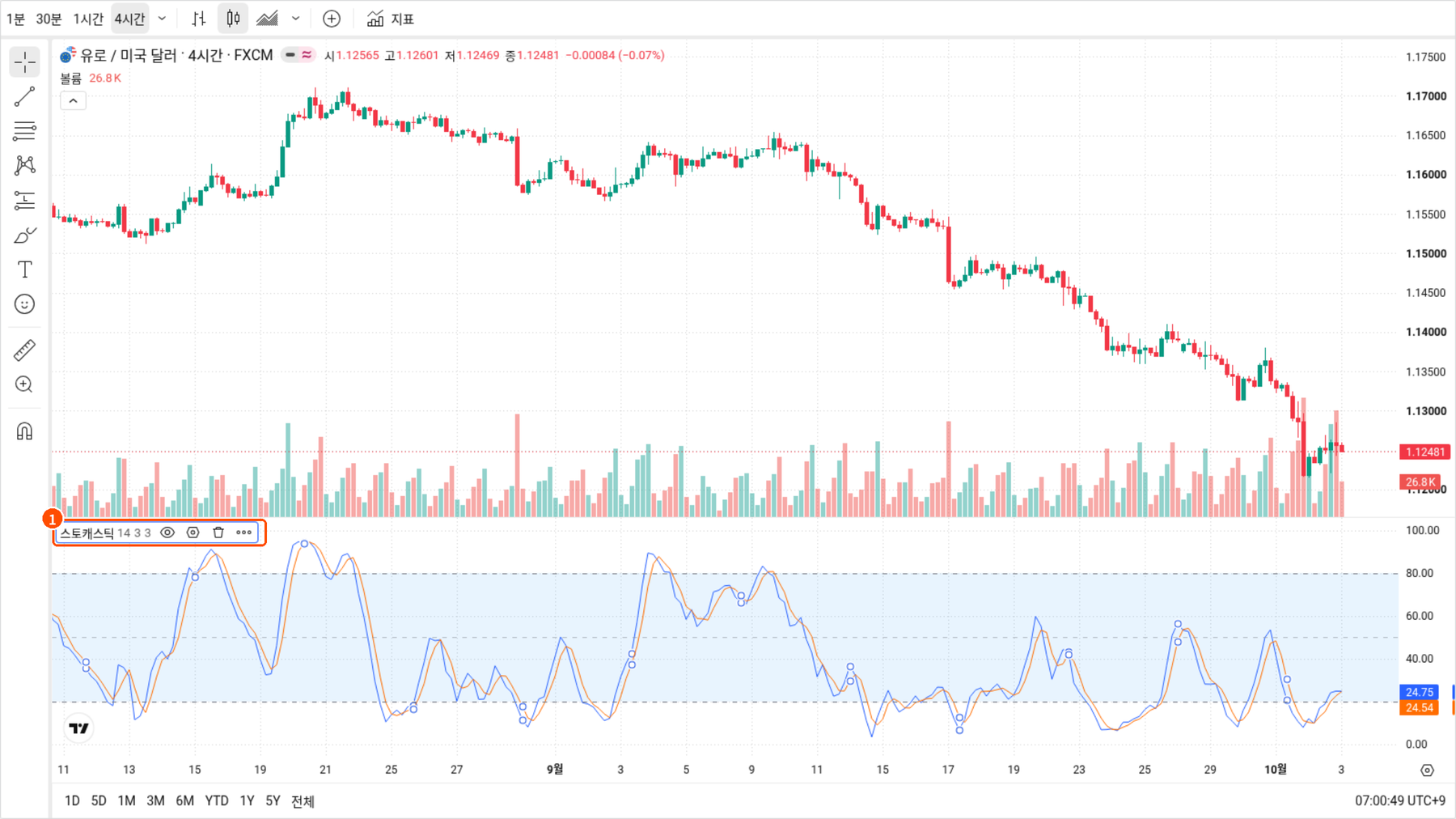Open Stochastic more options menu
Screen dimensions: 1456x819
pyautogui.click(x=243, y=533)
